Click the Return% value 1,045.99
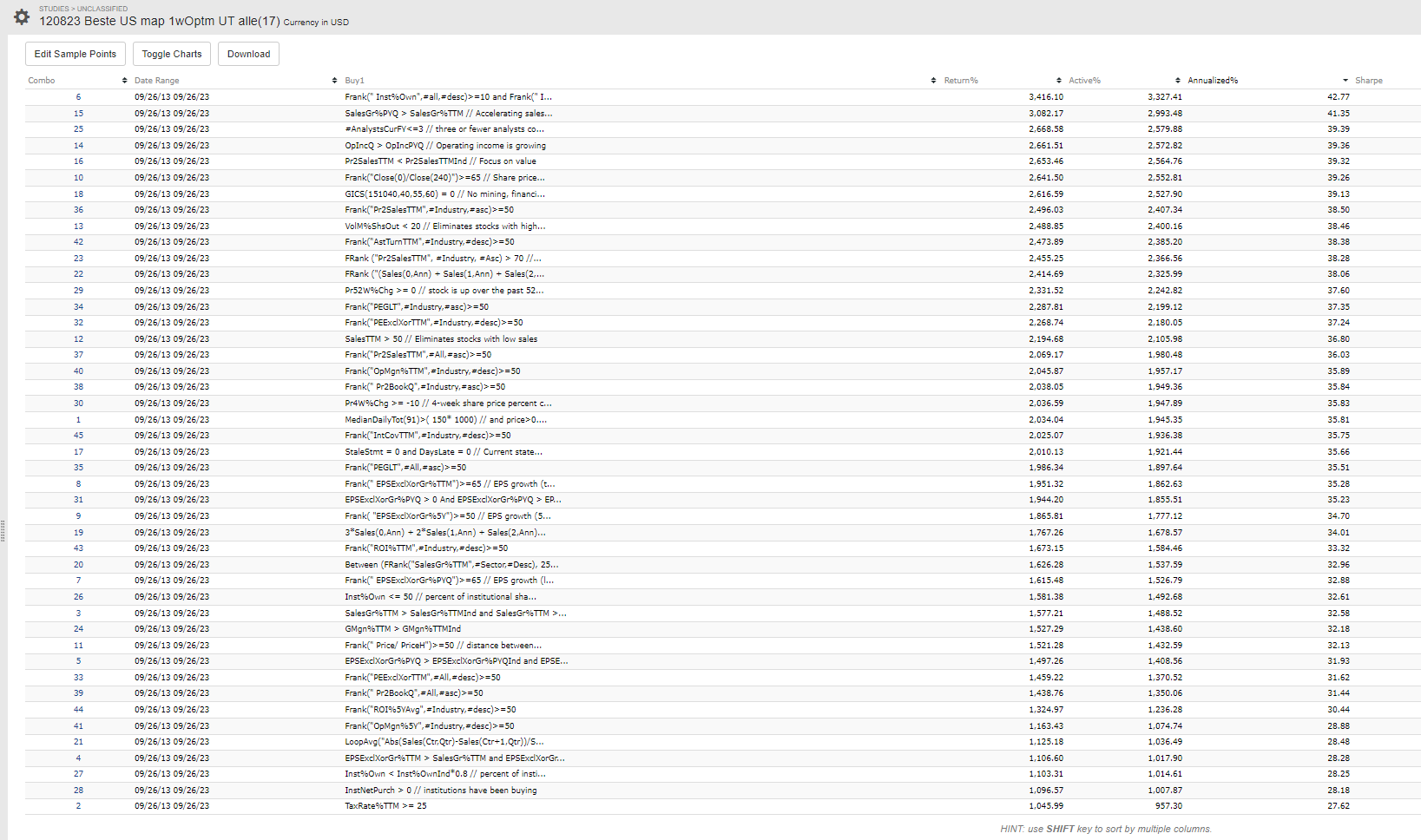 point(1046,806)
